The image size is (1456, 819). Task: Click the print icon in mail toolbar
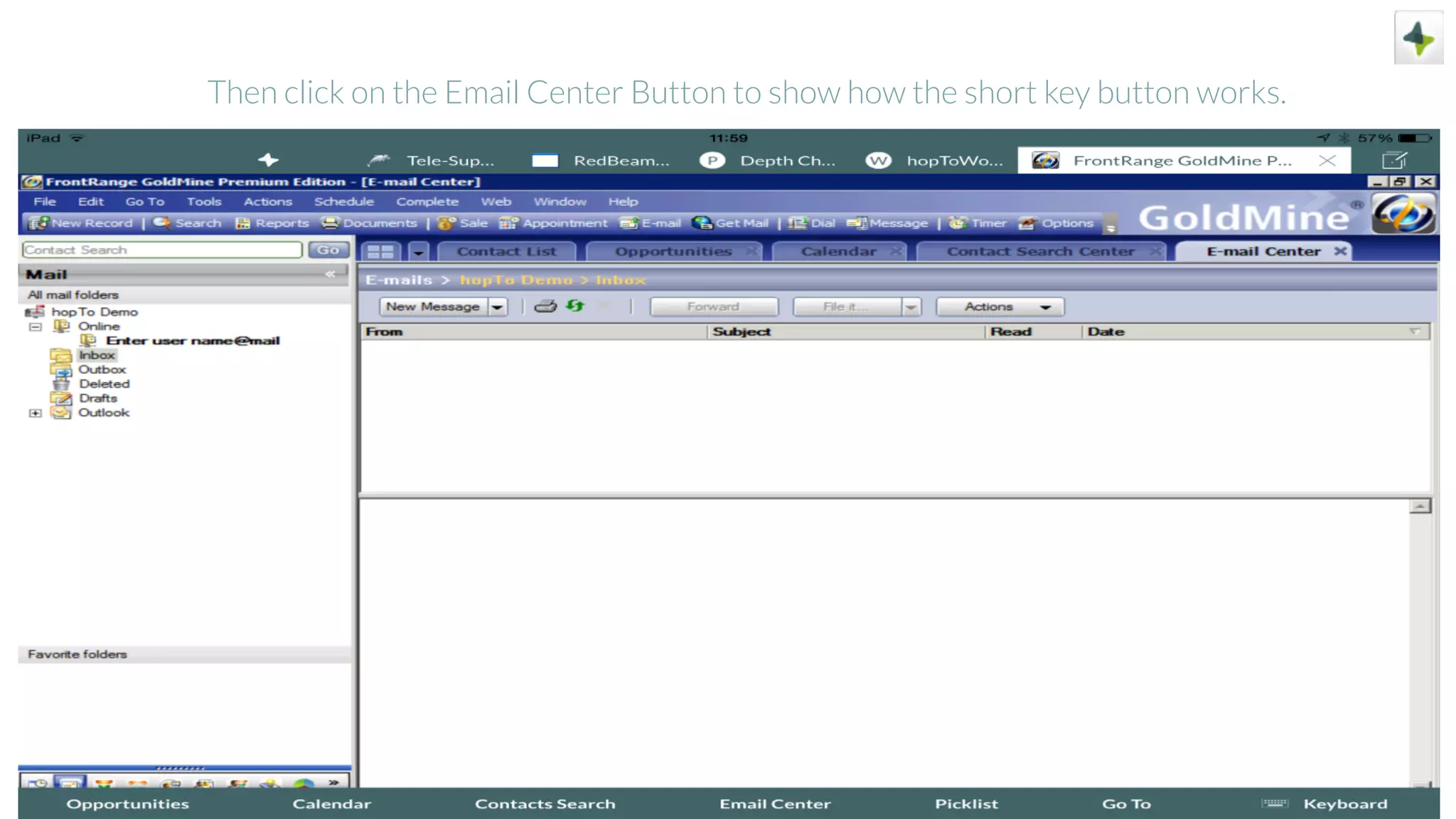(x=545, y=306)
